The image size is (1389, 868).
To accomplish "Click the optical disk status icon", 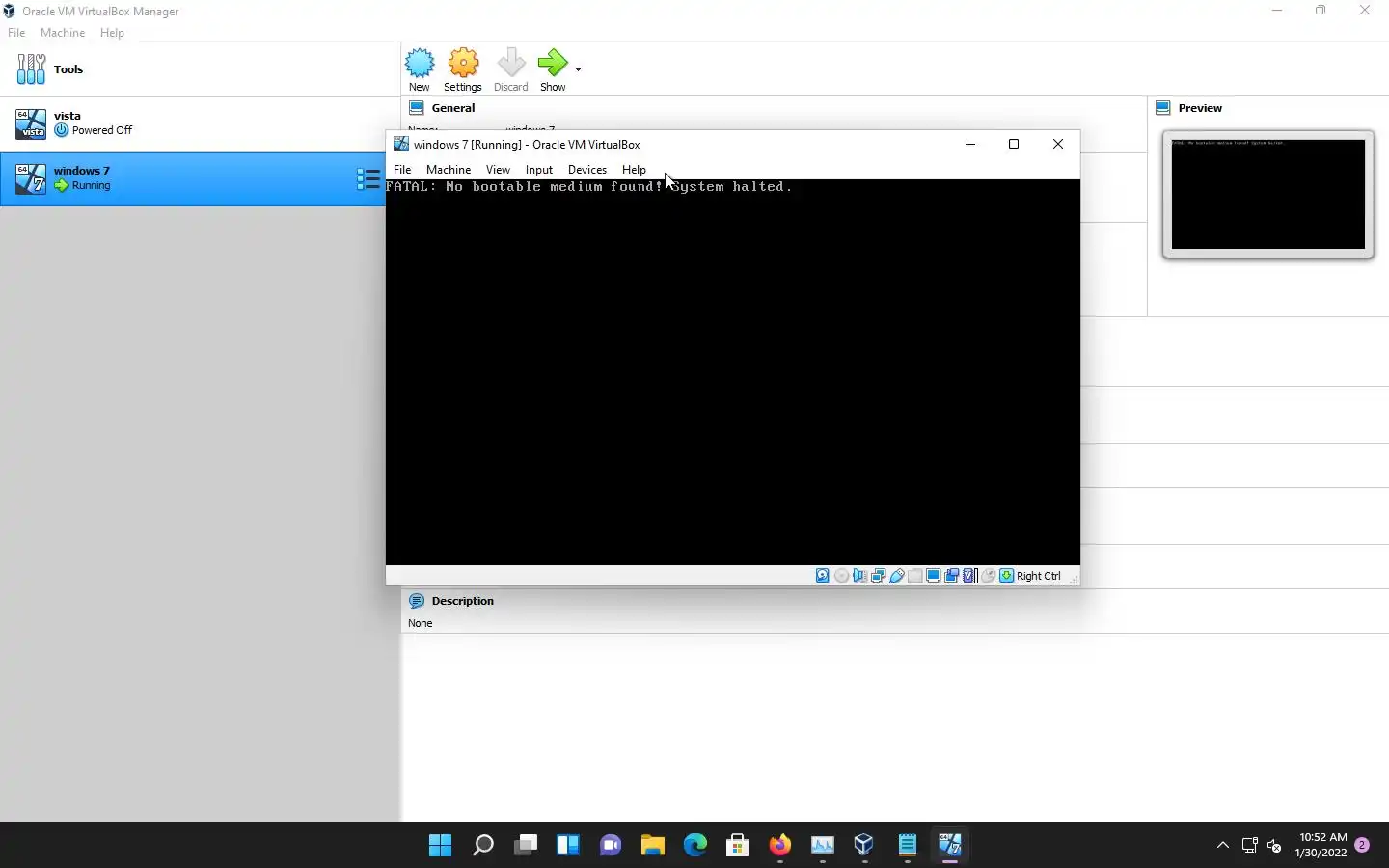I will pyautogui.click(x=841, y=576).
